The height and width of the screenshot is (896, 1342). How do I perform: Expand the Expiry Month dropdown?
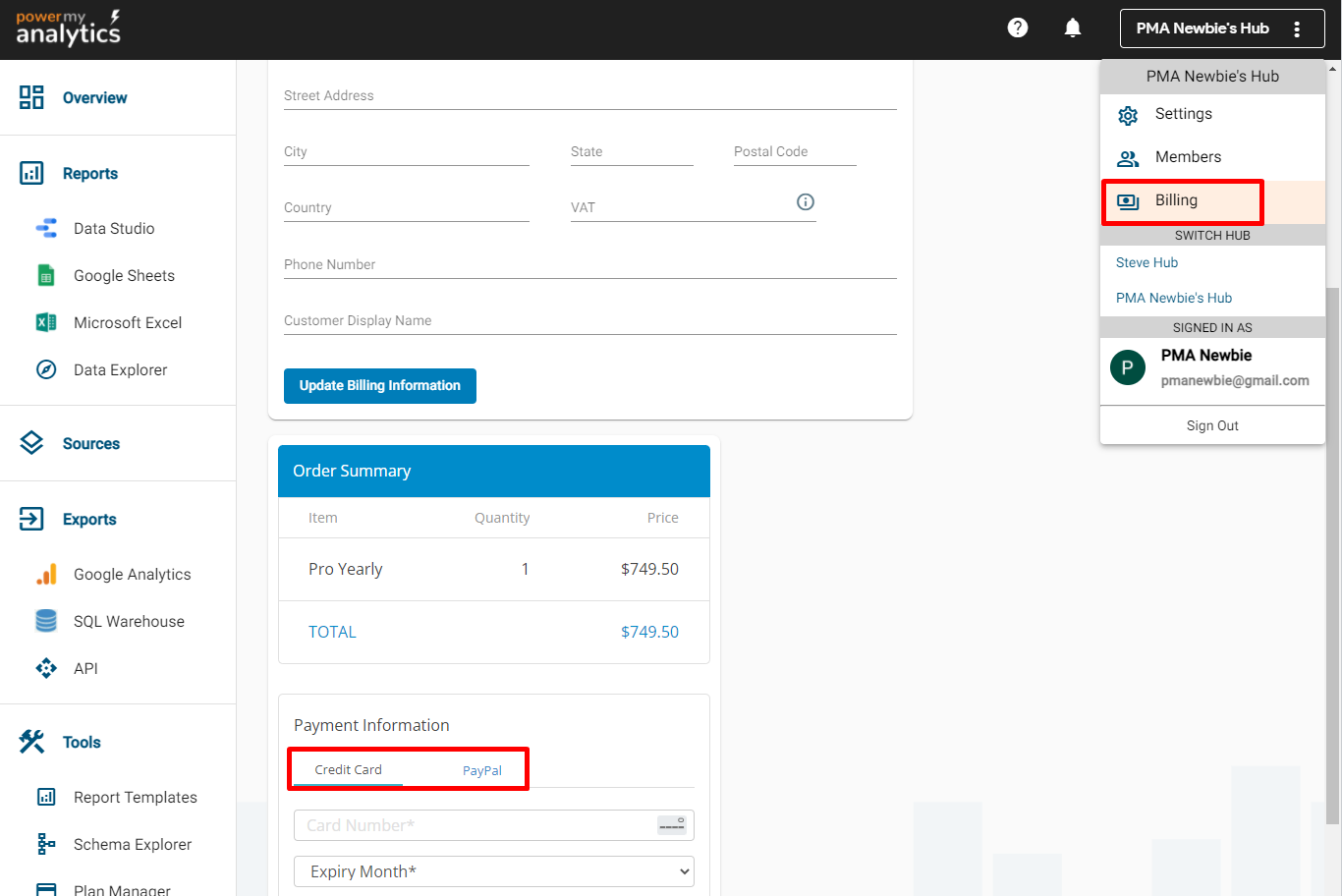pos(493,871)
